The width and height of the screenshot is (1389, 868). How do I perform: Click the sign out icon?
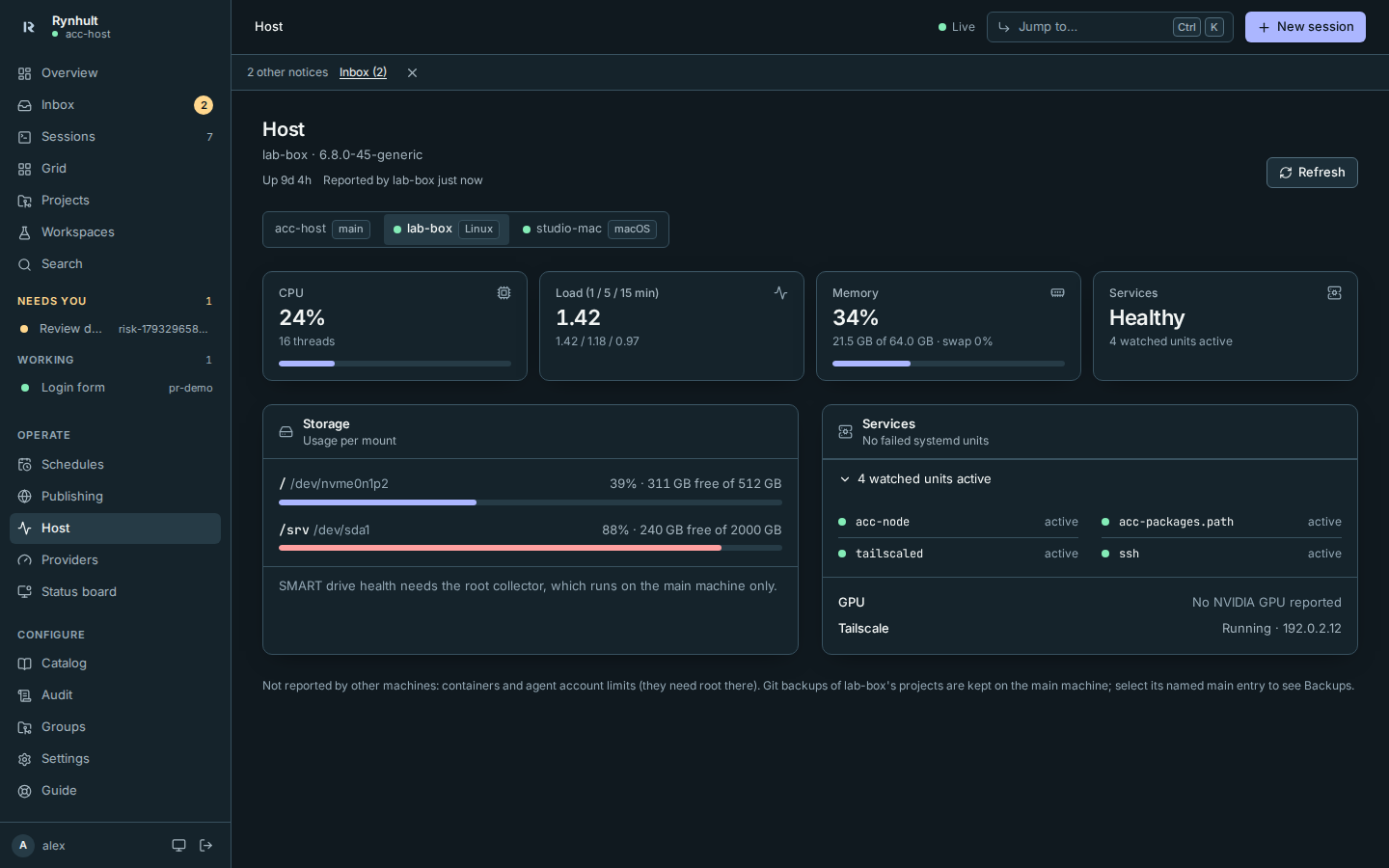click(205, 846)
